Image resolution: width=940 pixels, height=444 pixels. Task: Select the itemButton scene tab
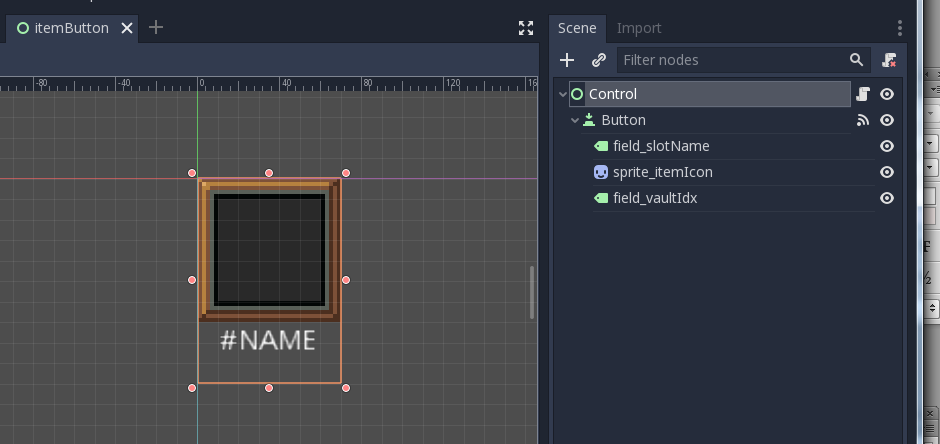coord(70,28)
